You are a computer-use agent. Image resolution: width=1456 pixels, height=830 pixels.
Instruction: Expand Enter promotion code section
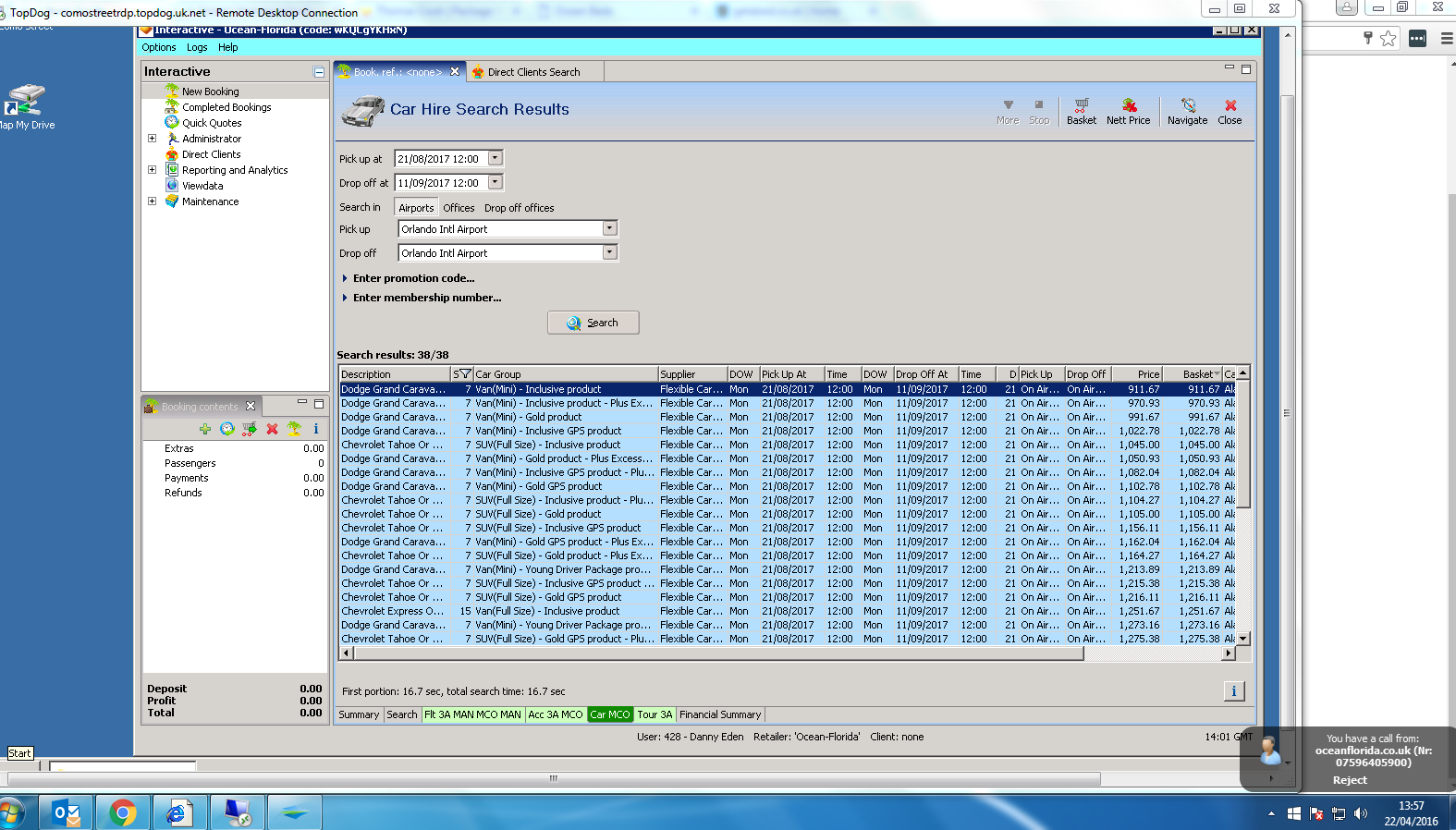pos(413,278)
